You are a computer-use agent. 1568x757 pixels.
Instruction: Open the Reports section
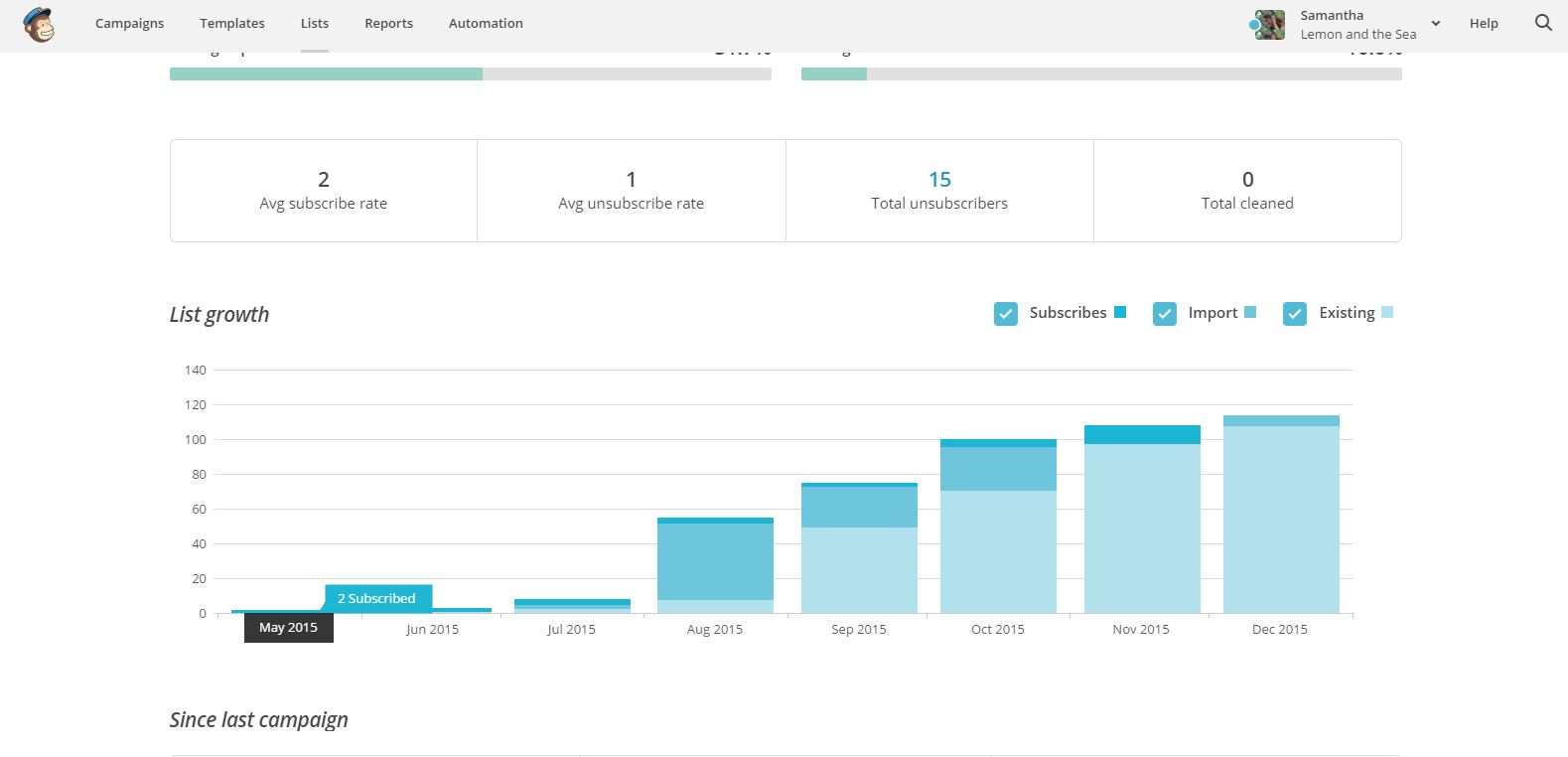388,23
